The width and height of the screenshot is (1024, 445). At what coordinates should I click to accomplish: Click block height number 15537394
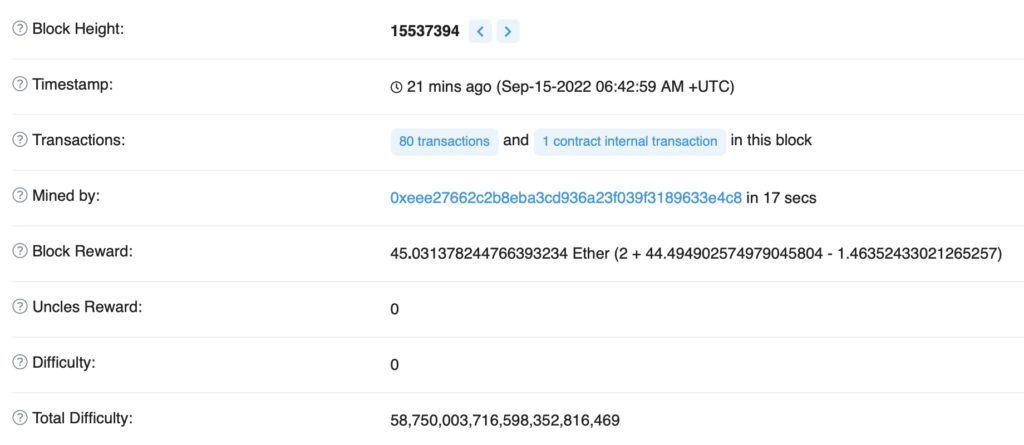click(x=425, y=31)
